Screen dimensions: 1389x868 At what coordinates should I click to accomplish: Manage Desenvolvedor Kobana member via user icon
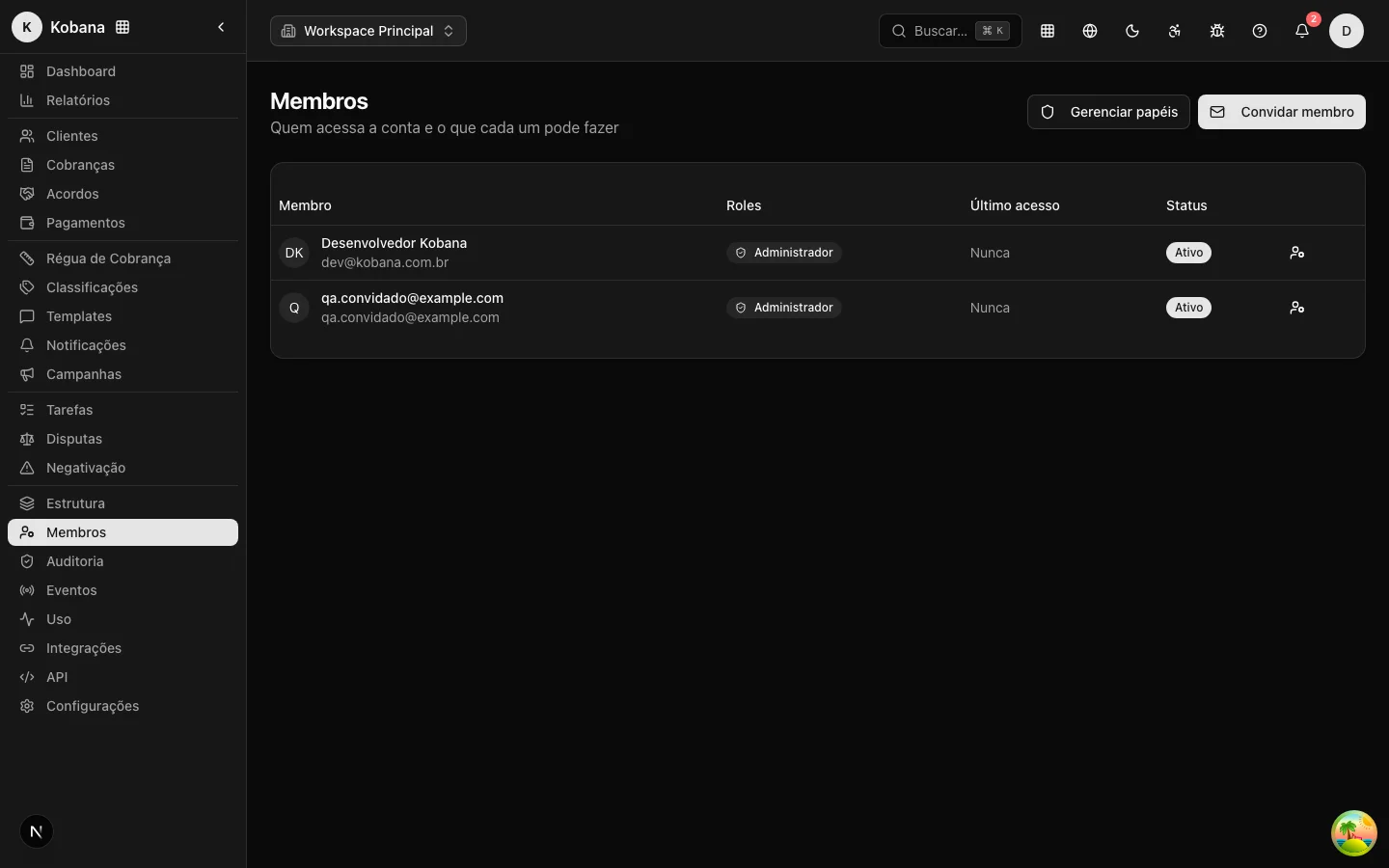(x=1297, y=253)
